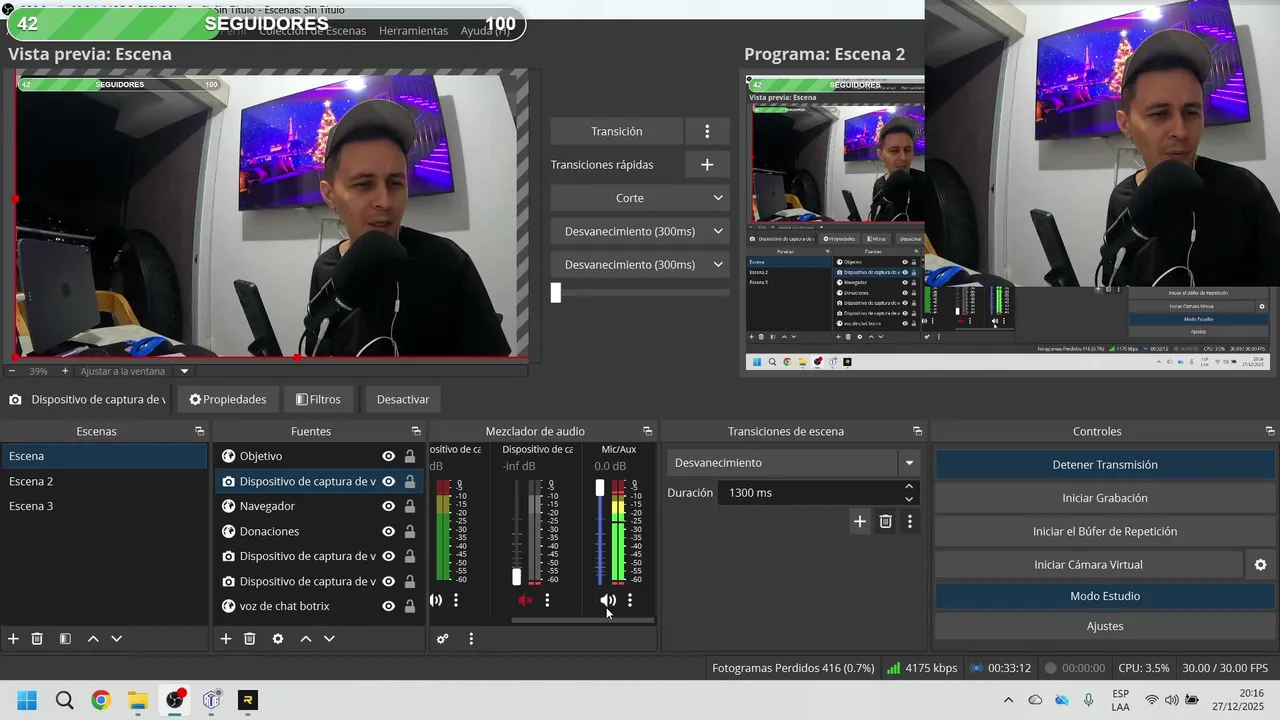Viewport: 1280px width, 720px height.
Task: Toggle lock on voz de chat botrix
Action: [x=410, y=606]
